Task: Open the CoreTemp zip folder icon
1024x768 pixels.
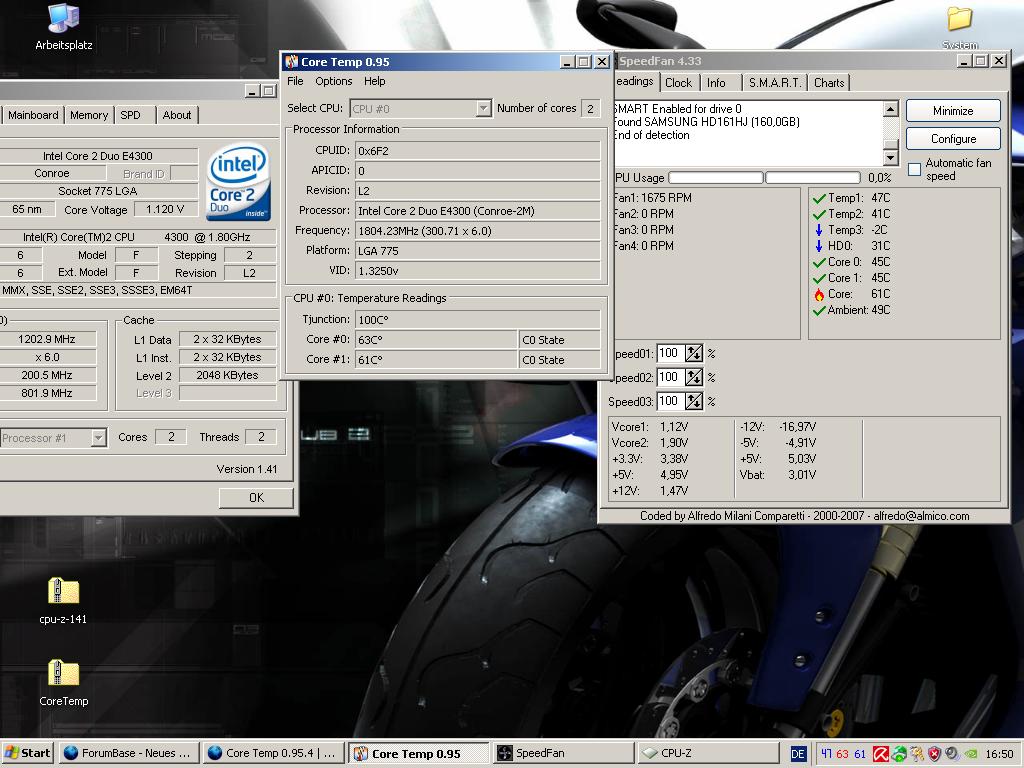Action: [x=63, y=682]
